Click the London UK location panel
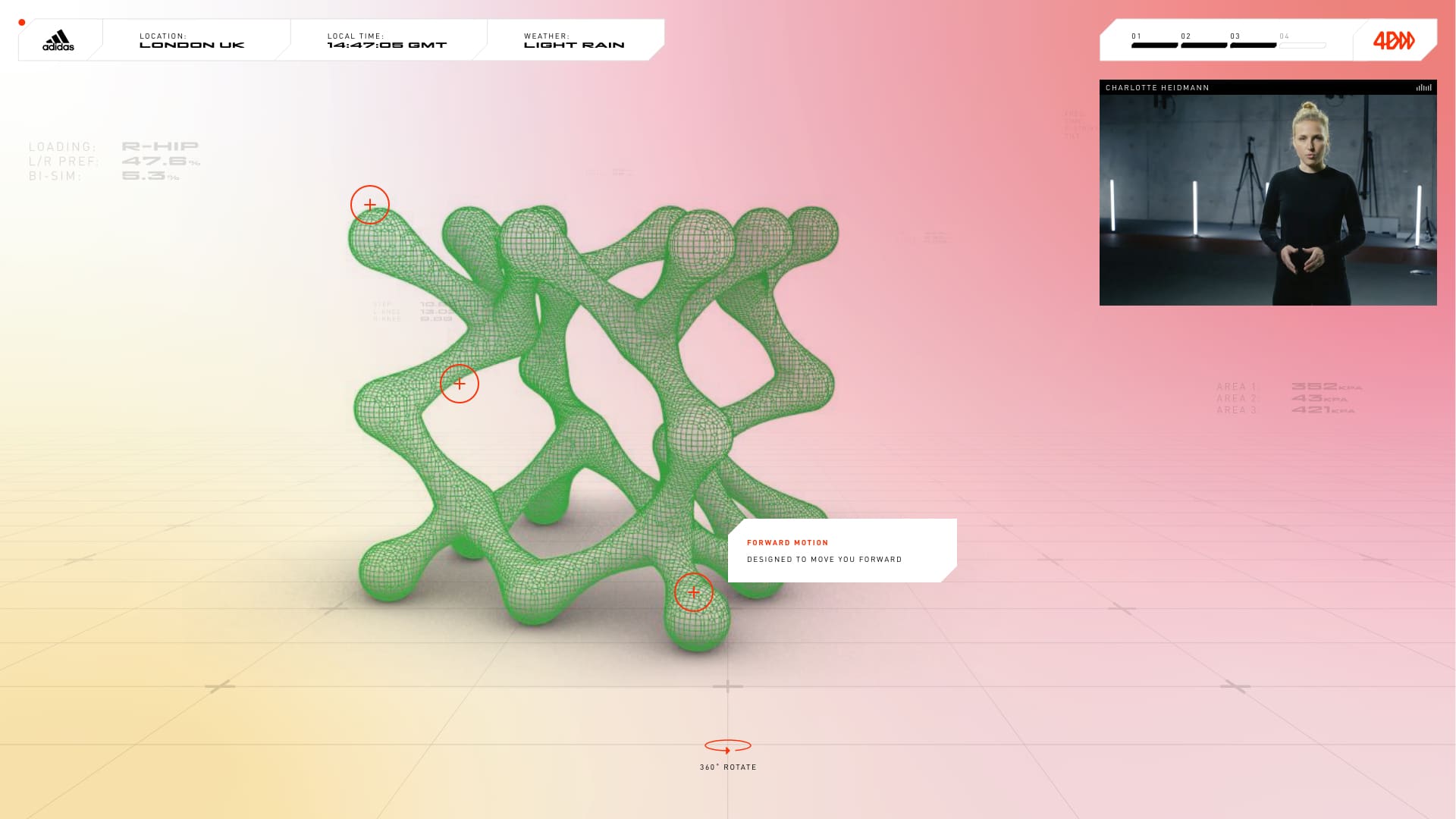 (192, 41)
